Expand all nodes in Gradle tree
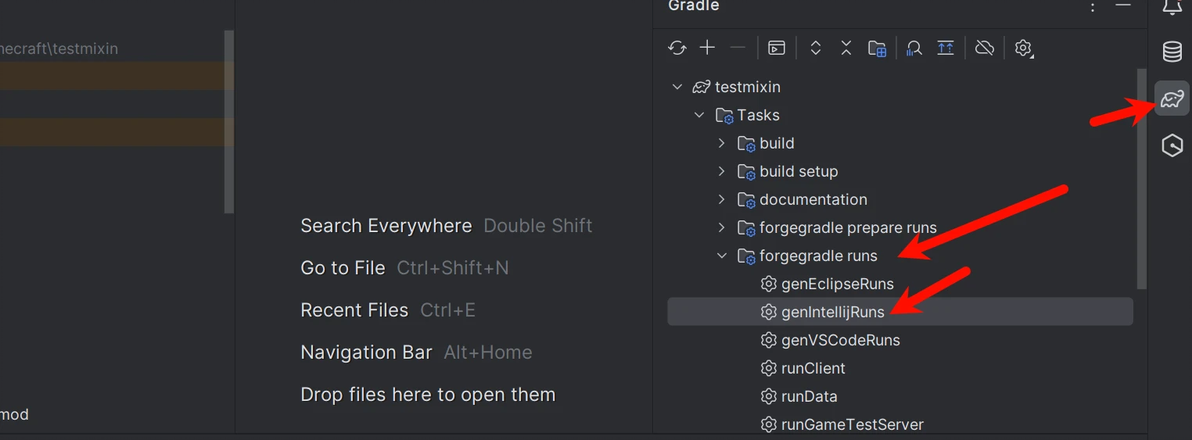The width and height of the screenshot is (1192, 440). tap(815, 48)
